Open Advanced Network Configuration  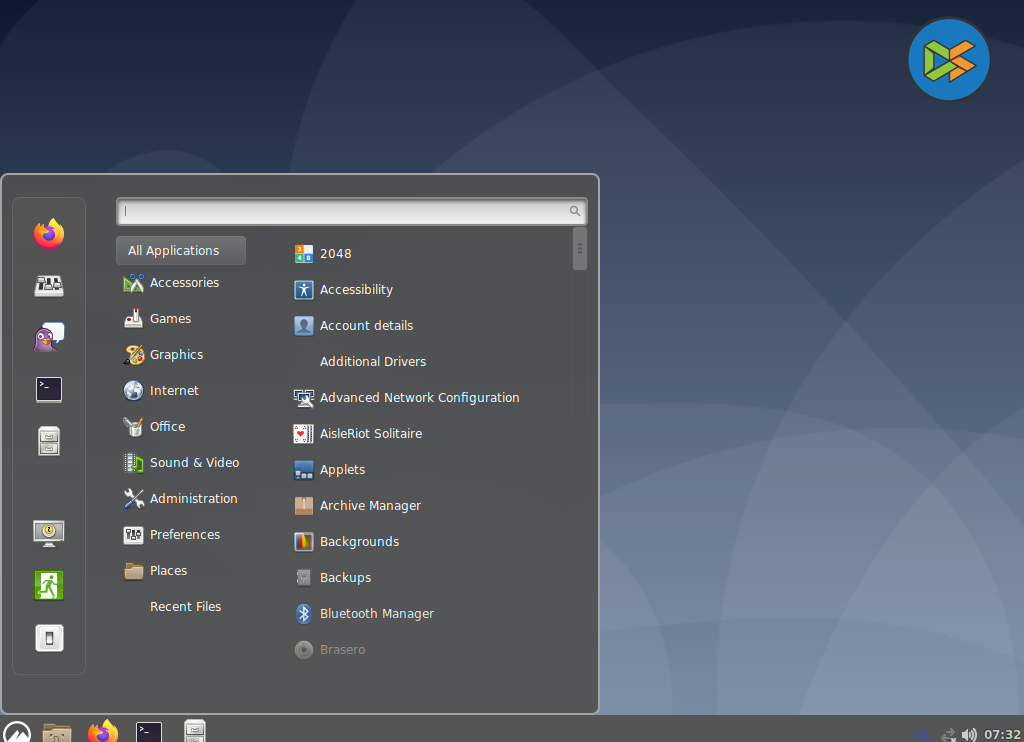(x=419, y=398)
